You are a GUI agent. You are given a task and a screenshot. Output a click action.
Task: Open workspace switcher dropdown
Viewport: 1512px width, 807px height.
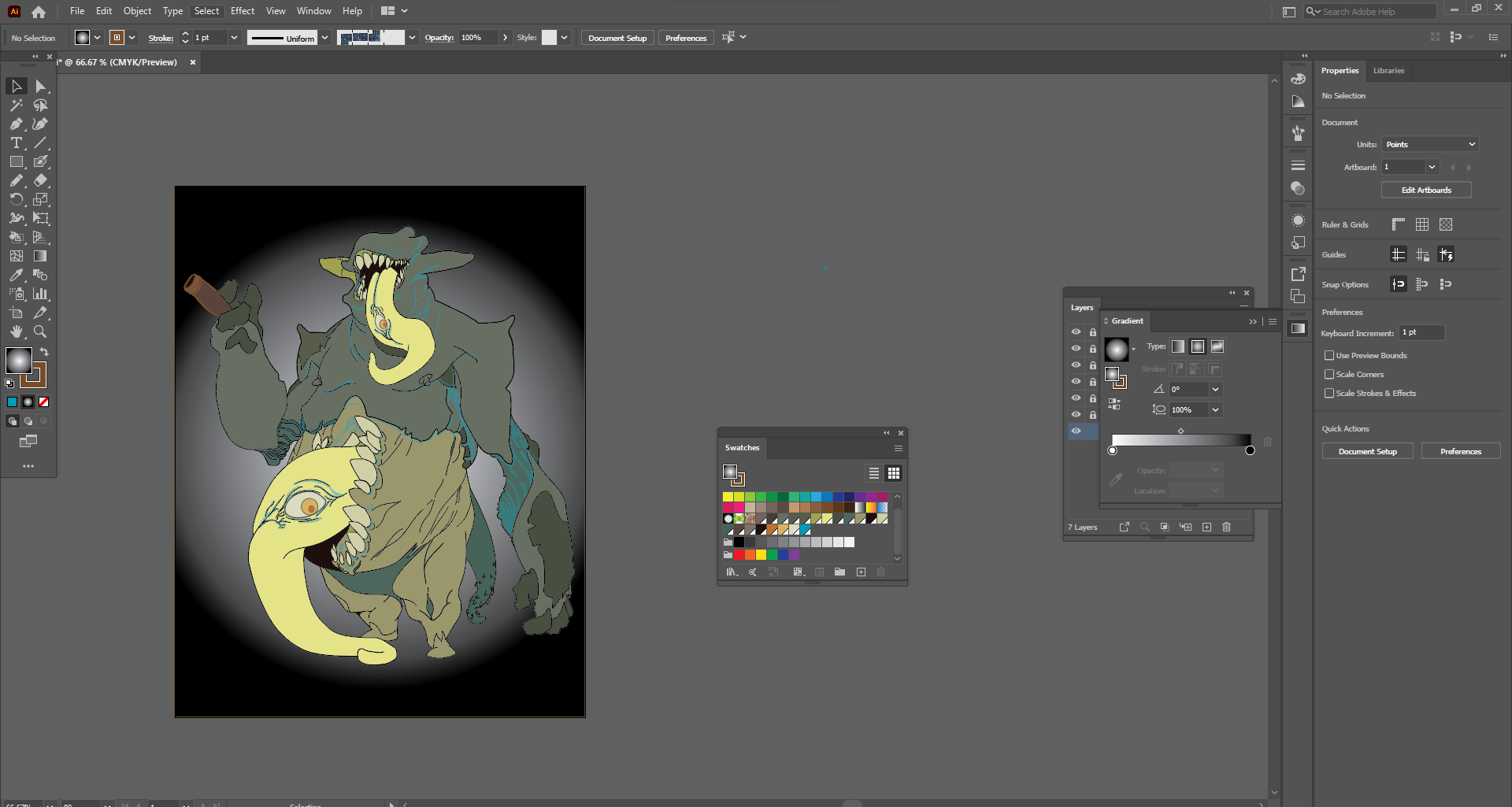[x=395, y=11]
